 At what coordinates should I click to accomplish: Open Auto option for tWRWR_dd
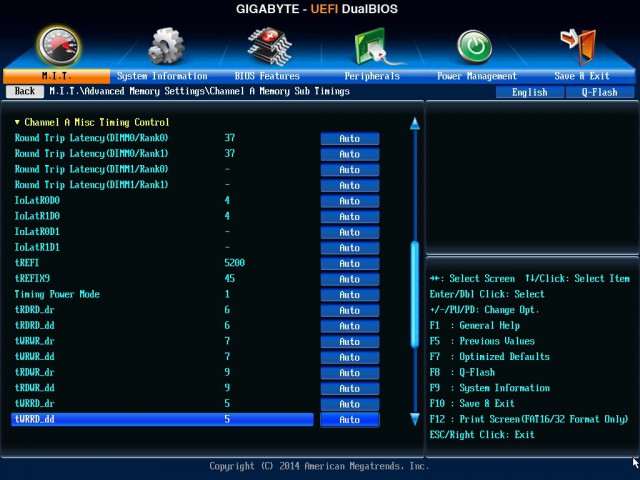pos(350,357)
